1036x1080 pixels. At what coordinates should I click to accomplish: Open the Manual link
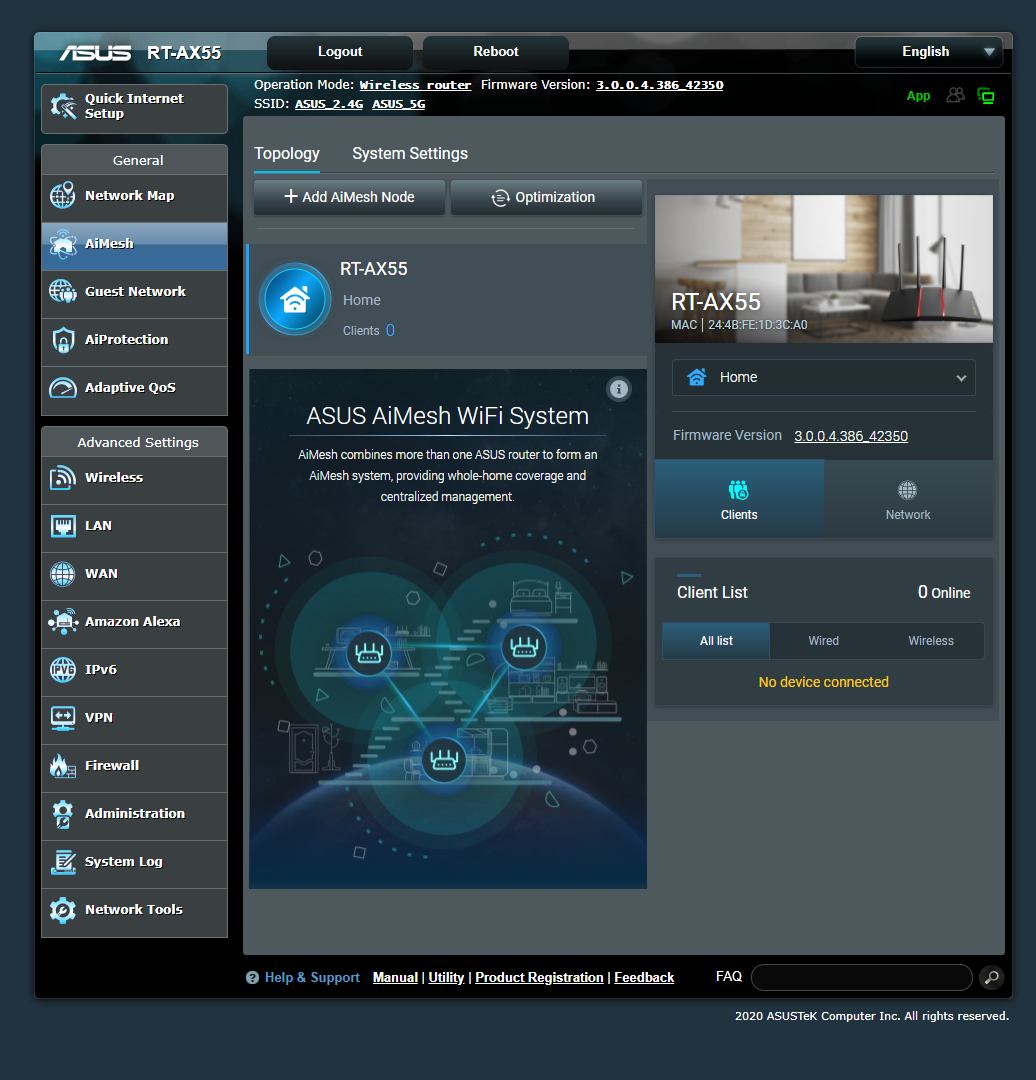395,977
